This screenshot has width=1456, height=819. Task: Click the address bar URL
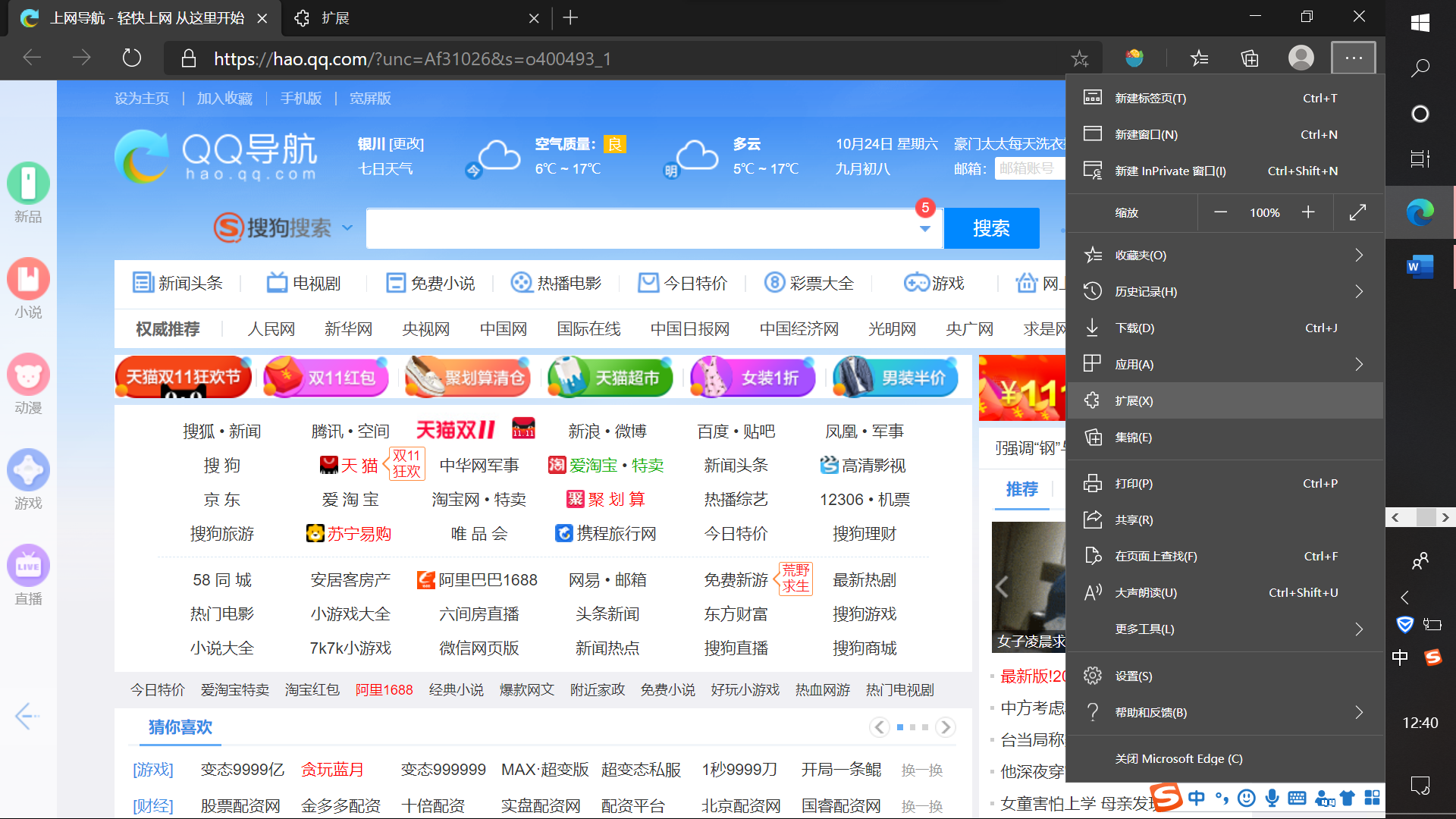(x=413, y=58)
